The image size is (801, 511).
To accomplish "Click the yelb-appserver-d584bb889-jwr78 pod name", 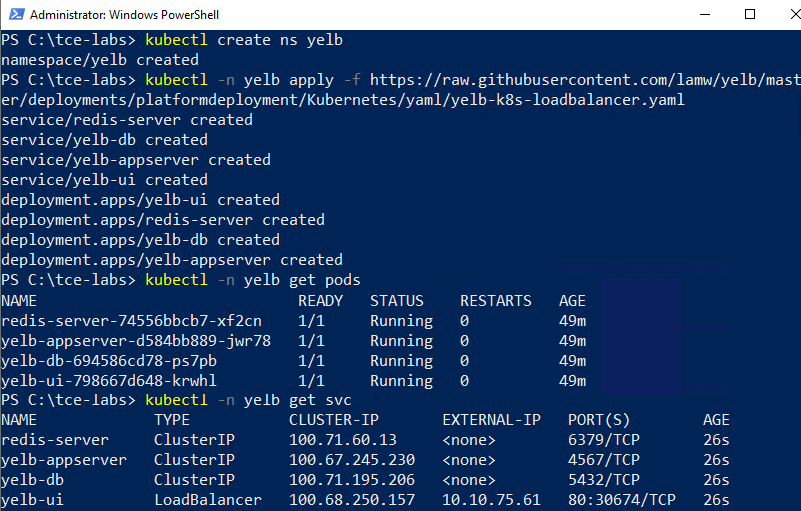I will [x=136, y=341].
